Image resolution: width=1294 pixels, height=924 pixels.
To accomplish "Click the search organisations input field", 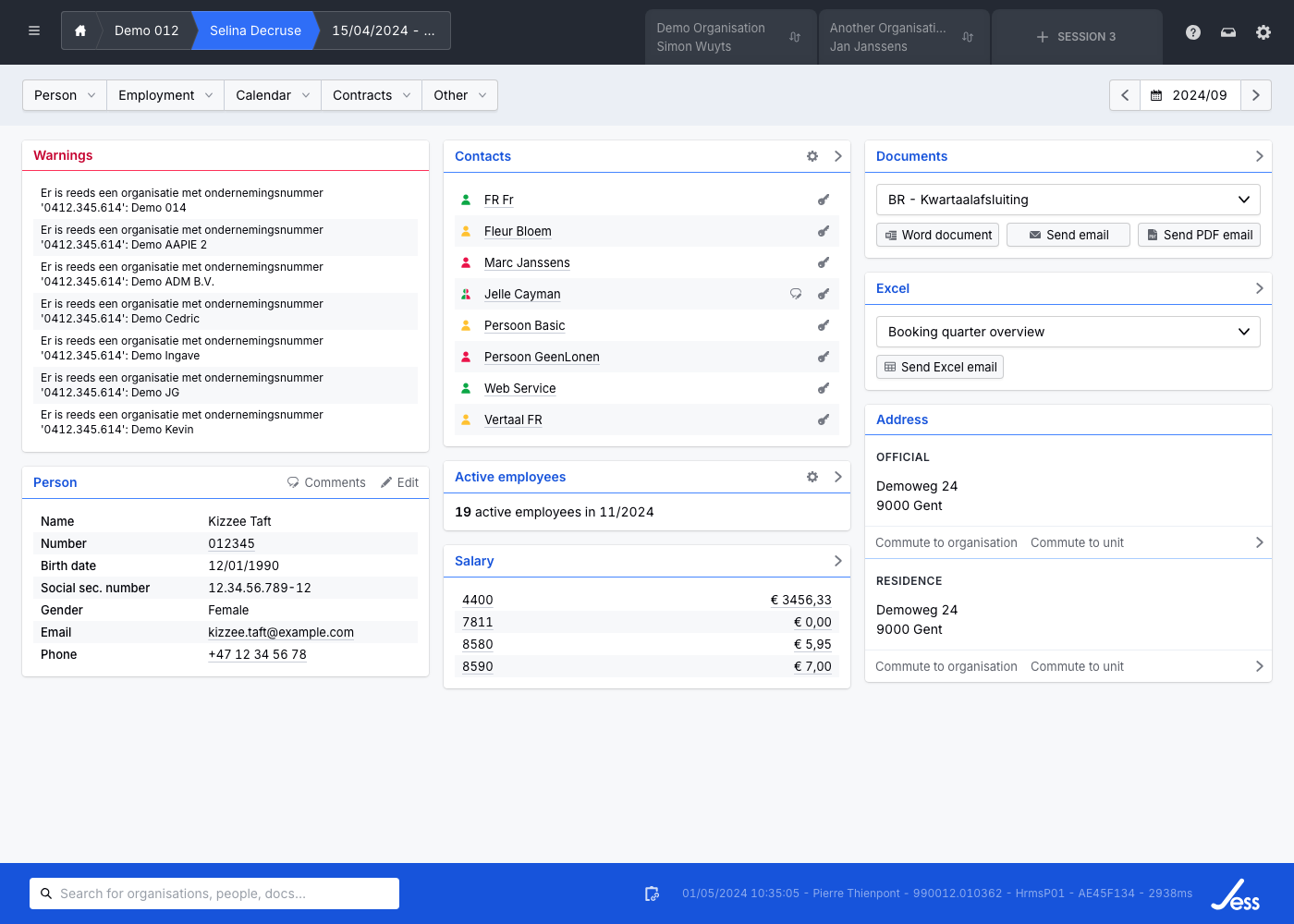I will click(x=214, y=894).
